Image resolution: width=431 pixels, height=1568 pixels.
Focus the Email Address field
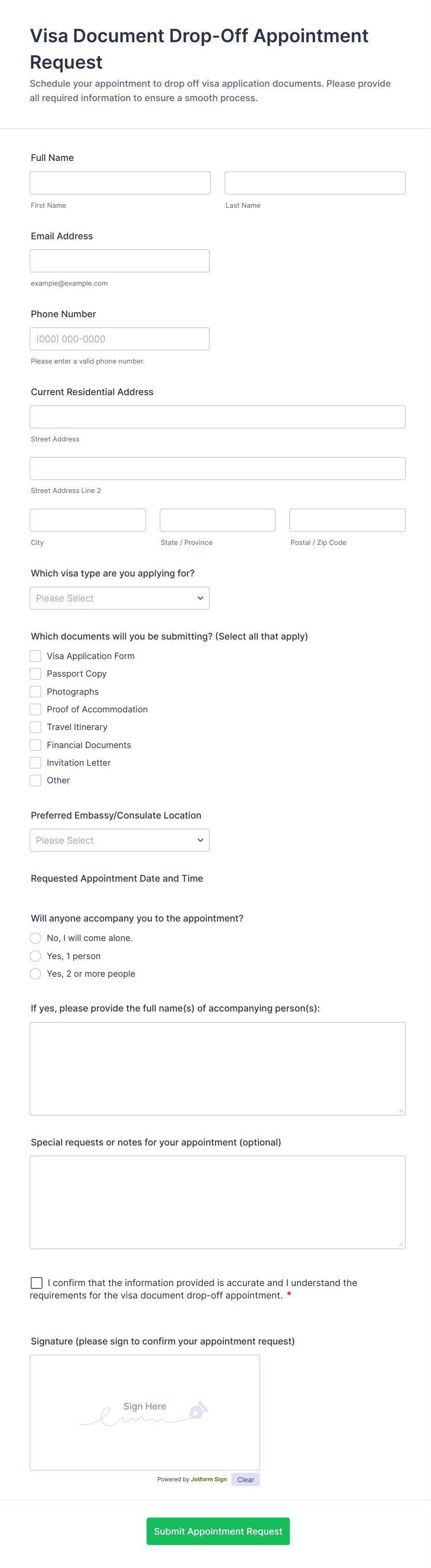(119, 261)
